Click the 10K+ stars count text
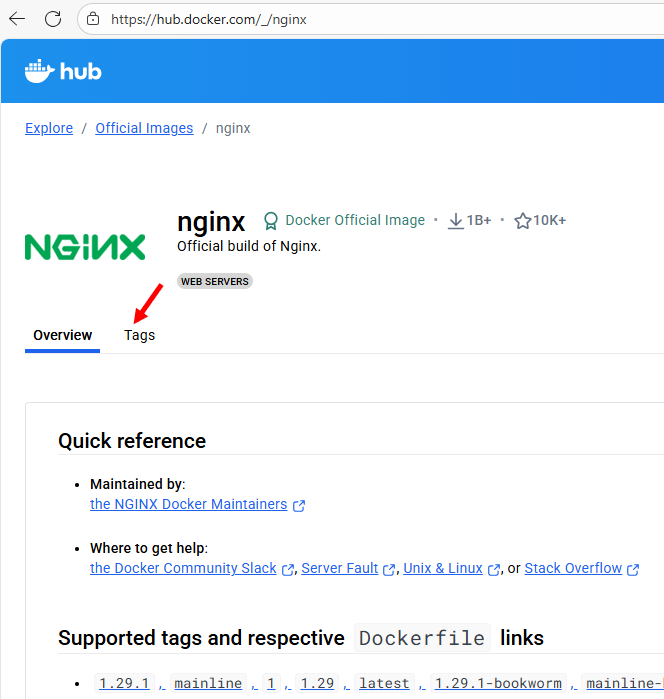 pos(549,220)
